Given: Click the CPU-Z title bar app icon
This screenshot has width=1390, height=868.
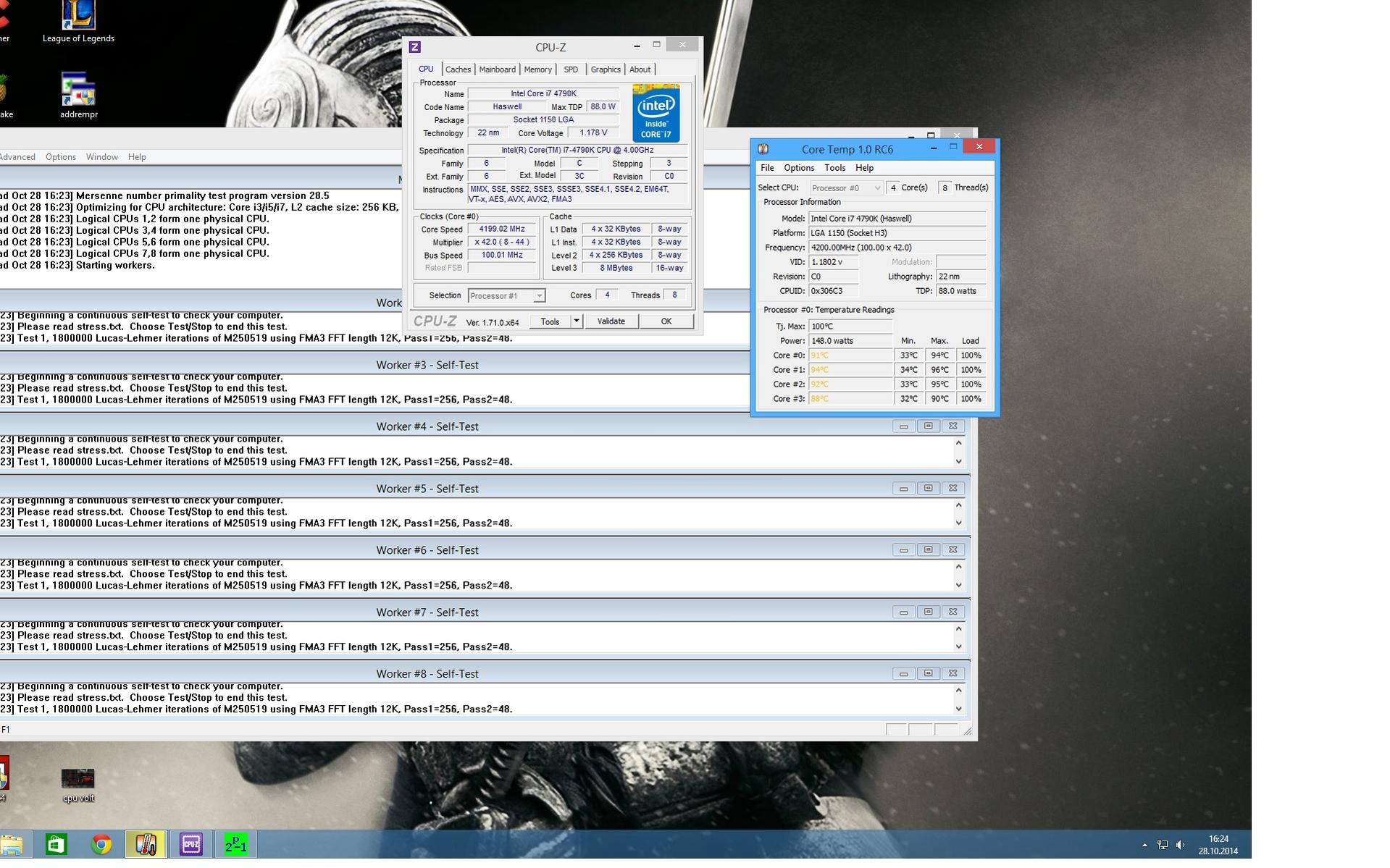Looking at the screenshot, I should (x=415, y=47).
